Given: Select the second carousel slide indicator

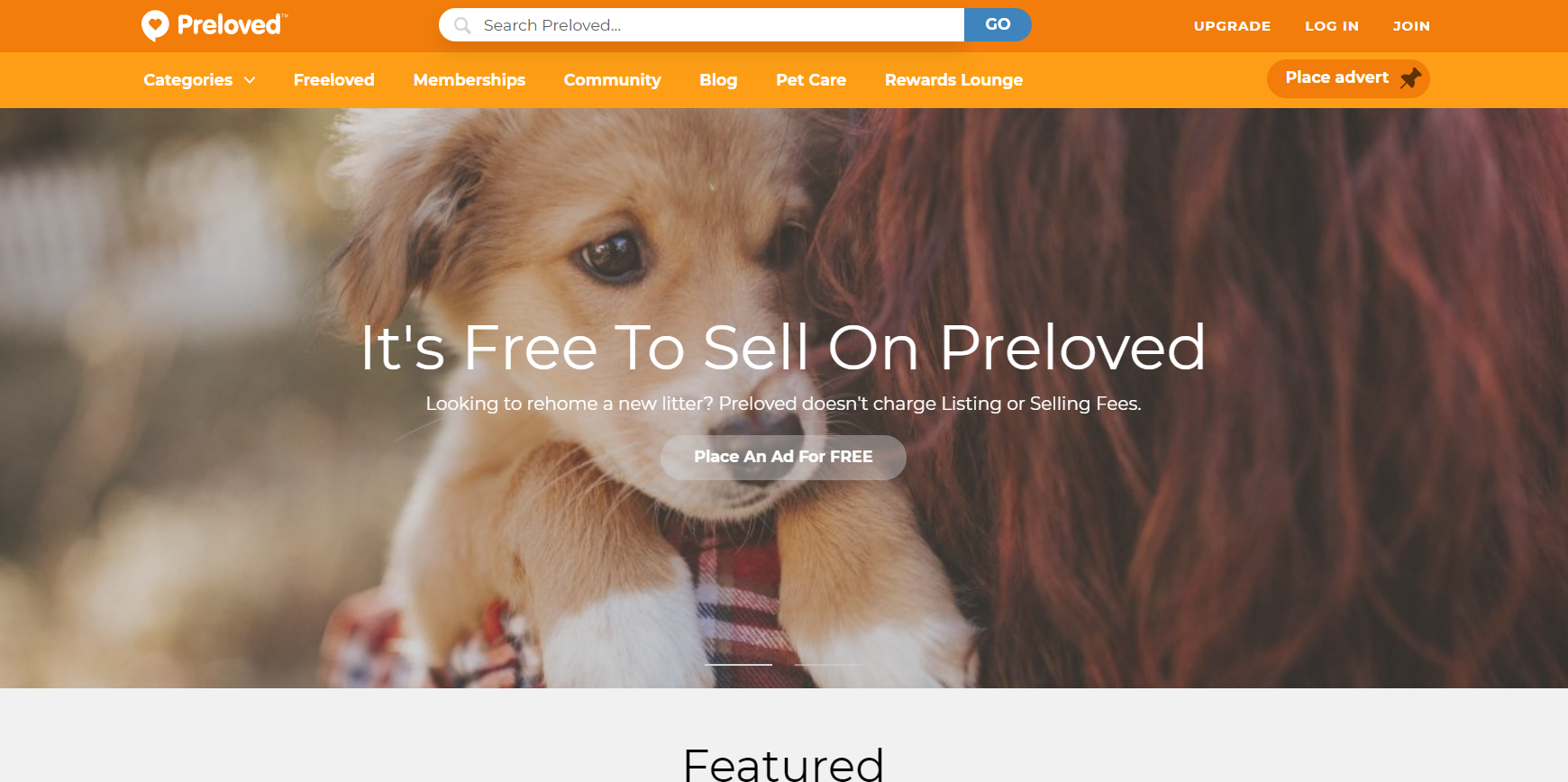Looking at the screenshot, I should pyautogui.click(x=828, y=665).
